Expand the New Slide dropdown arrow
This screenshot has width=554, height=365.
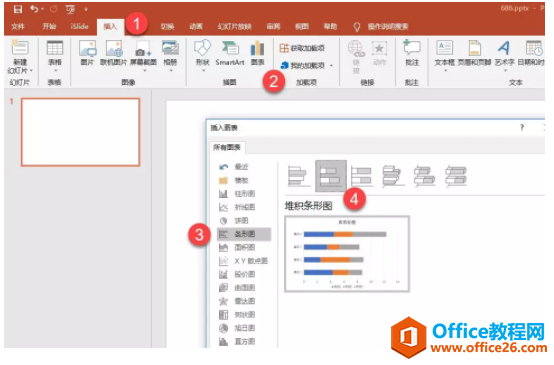point(31,71)
